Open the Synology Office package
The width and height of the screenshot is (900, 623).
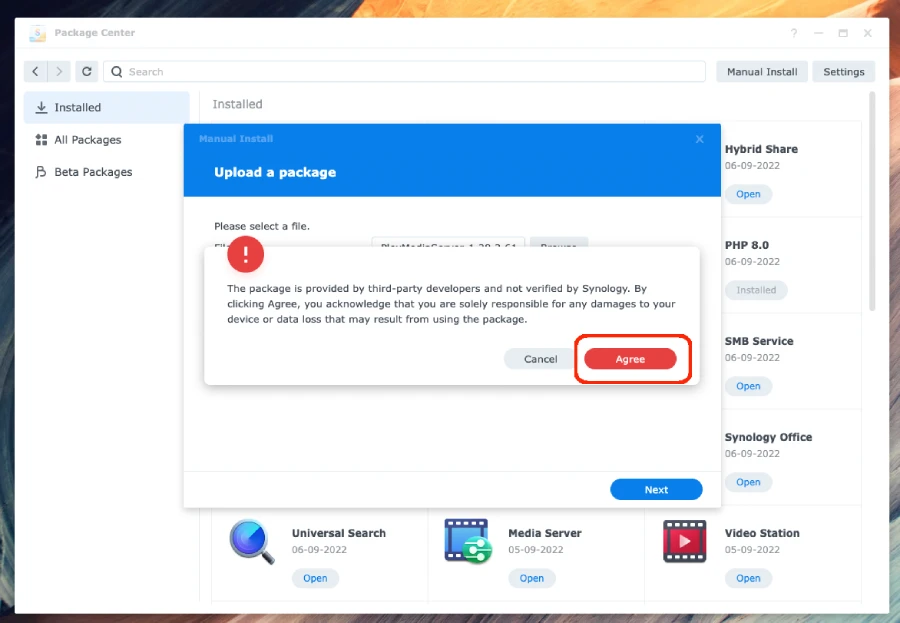click(x=748, y=482)
